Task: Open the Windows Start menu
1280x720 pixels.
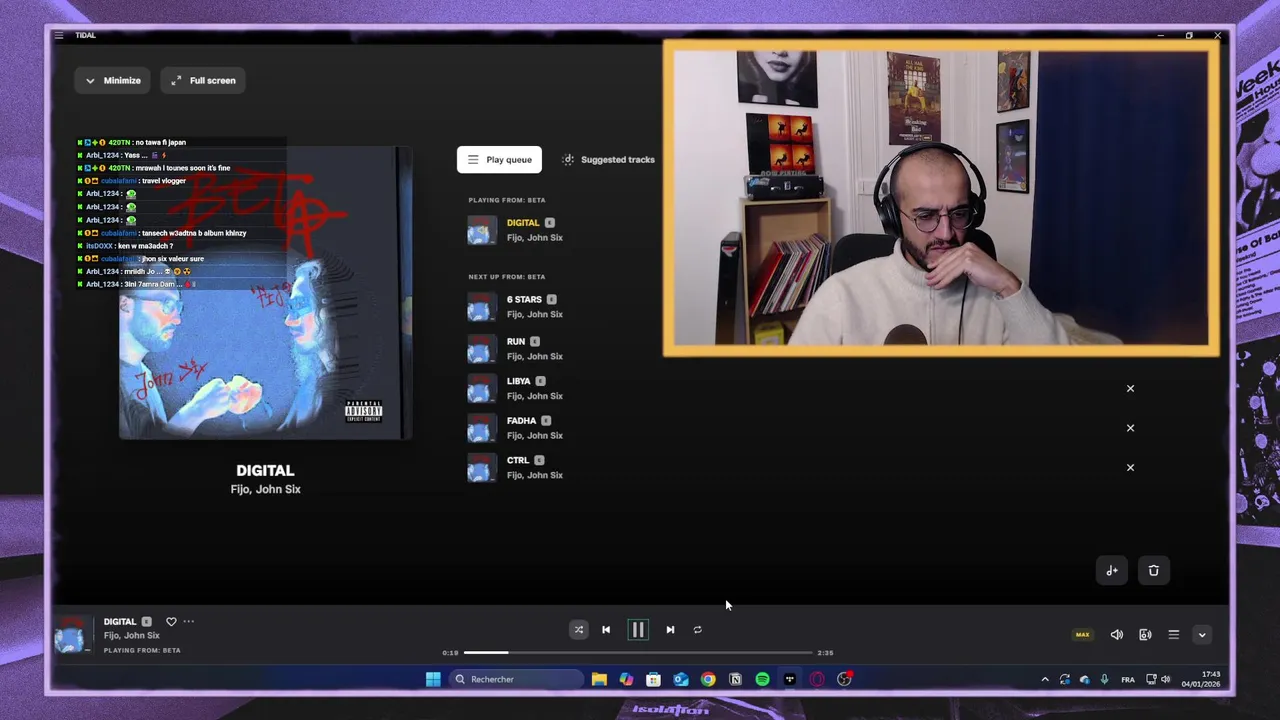Action: point(433,679)
